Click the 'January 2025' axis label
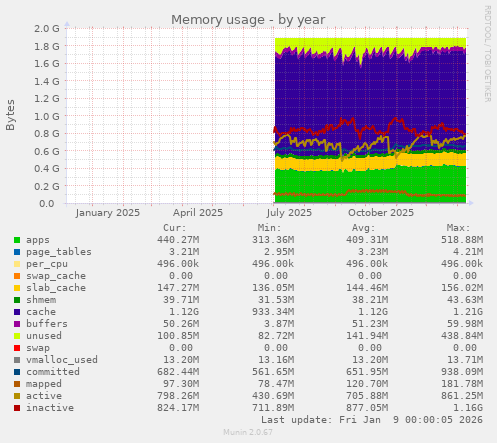The image size is (497, 443). 108,213
